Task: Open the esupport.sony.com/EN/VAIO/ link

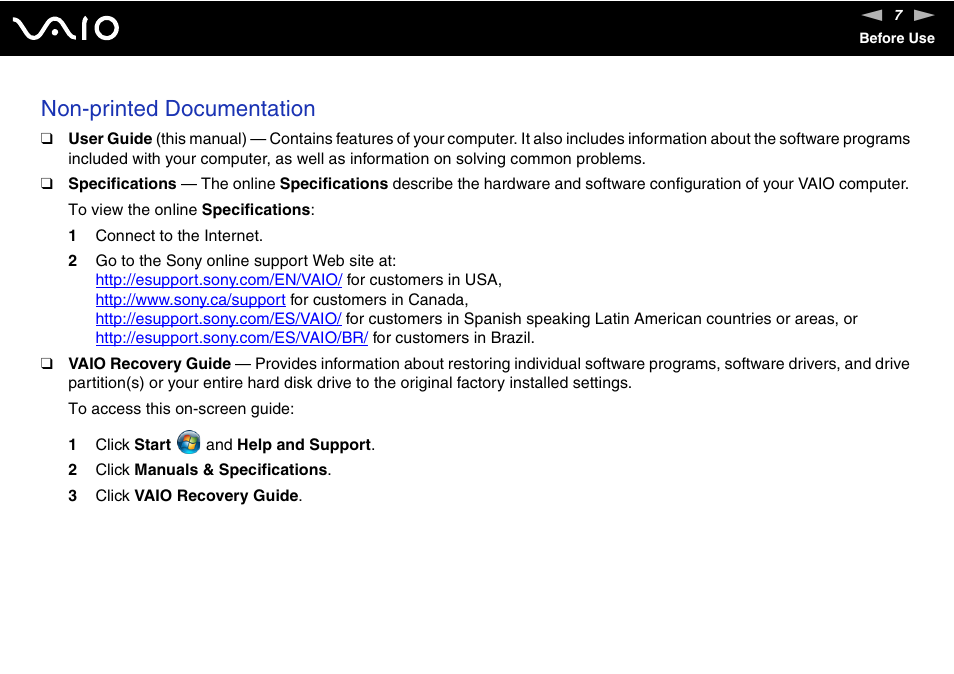Action: pyautogui.click(x=219, y=280)
